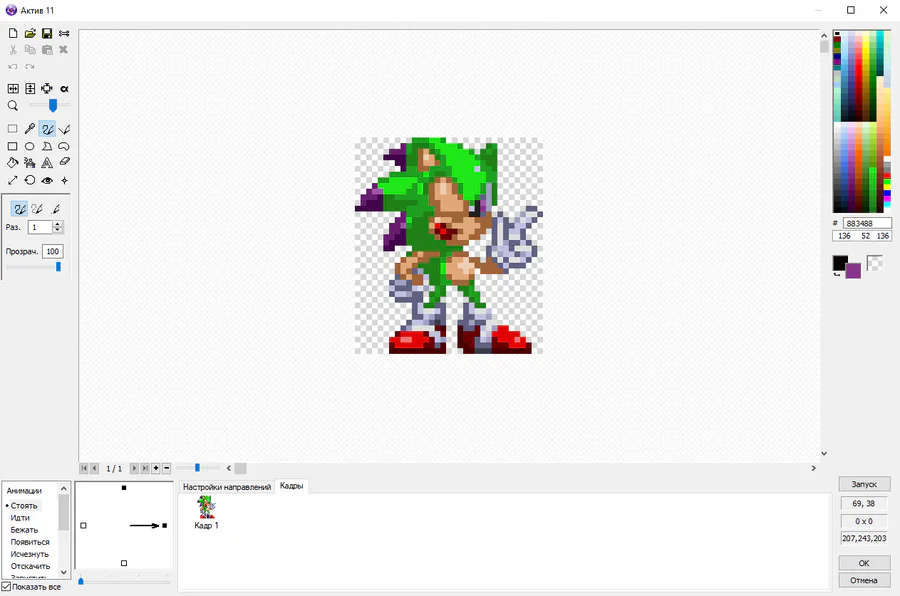The width and height of the screenshot is (900, 596).
Task: Choose the solid brush mode in options
Action: 20,209
